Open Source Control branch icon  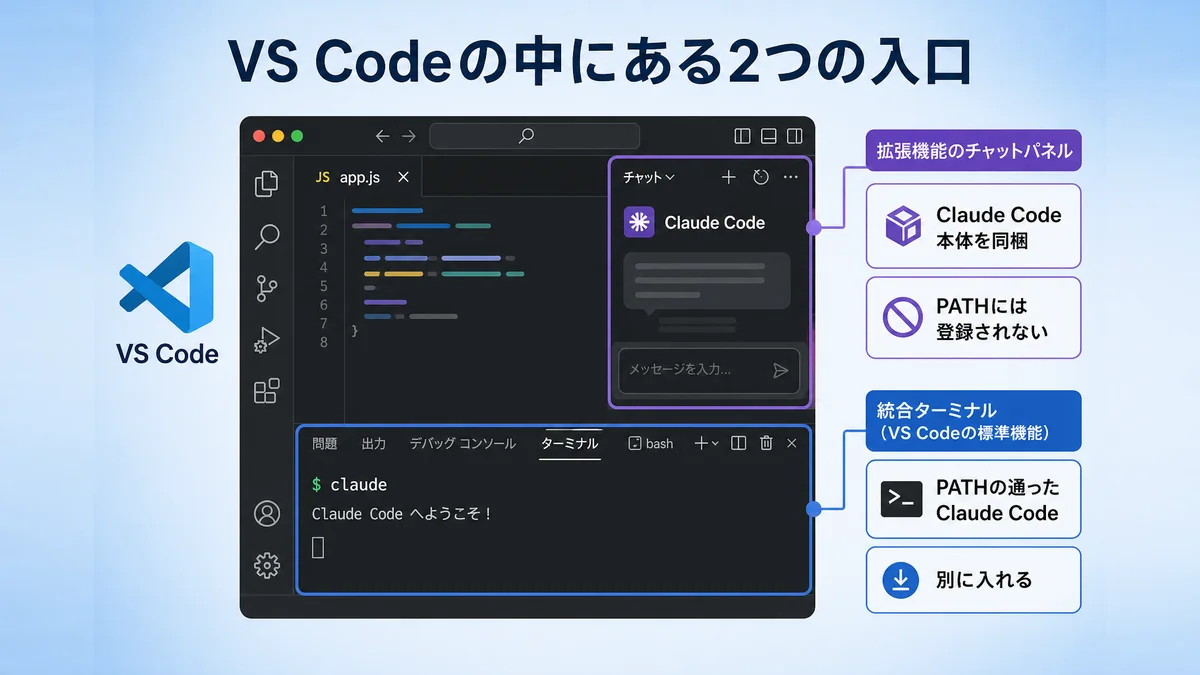(x=267, y=289)
